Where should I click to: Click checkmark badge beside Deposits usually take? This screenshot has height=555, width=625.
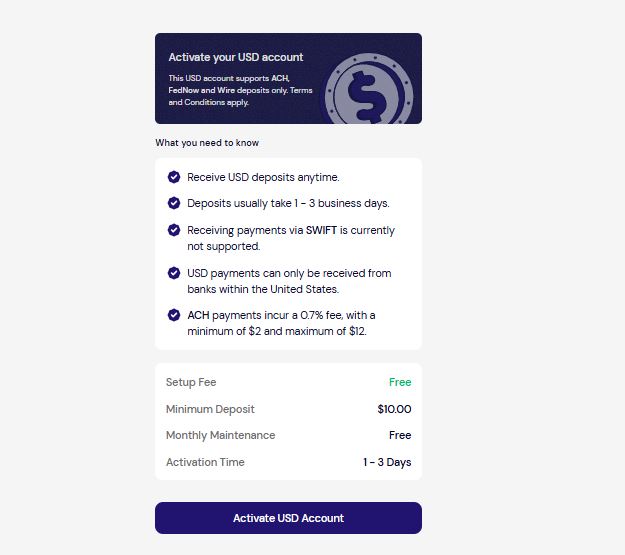click(174, 203)
